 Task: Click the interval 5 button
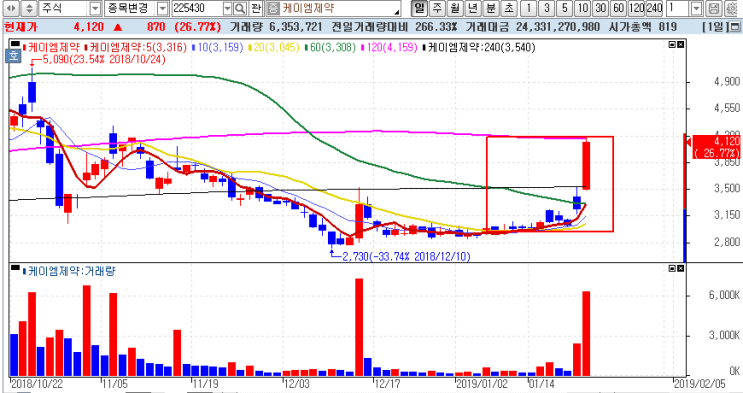pyautogui.click(x=564, y=8)
